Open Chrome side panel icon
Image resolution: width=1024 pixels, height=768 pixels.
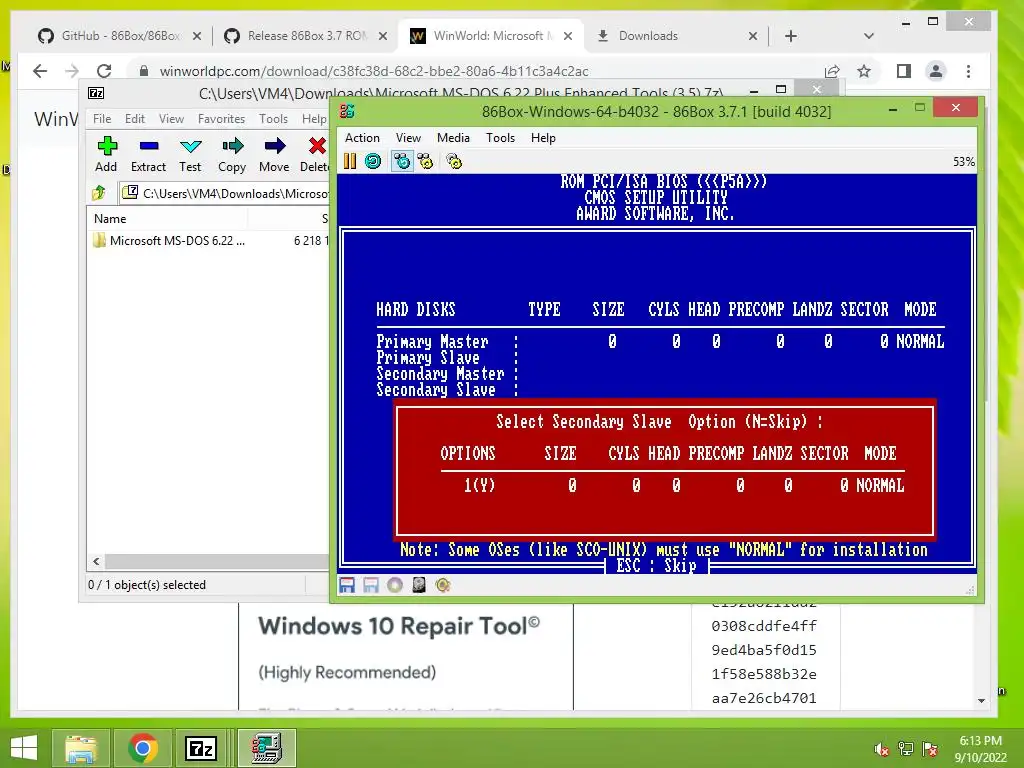pyautogui.click(x=904, y=71)
